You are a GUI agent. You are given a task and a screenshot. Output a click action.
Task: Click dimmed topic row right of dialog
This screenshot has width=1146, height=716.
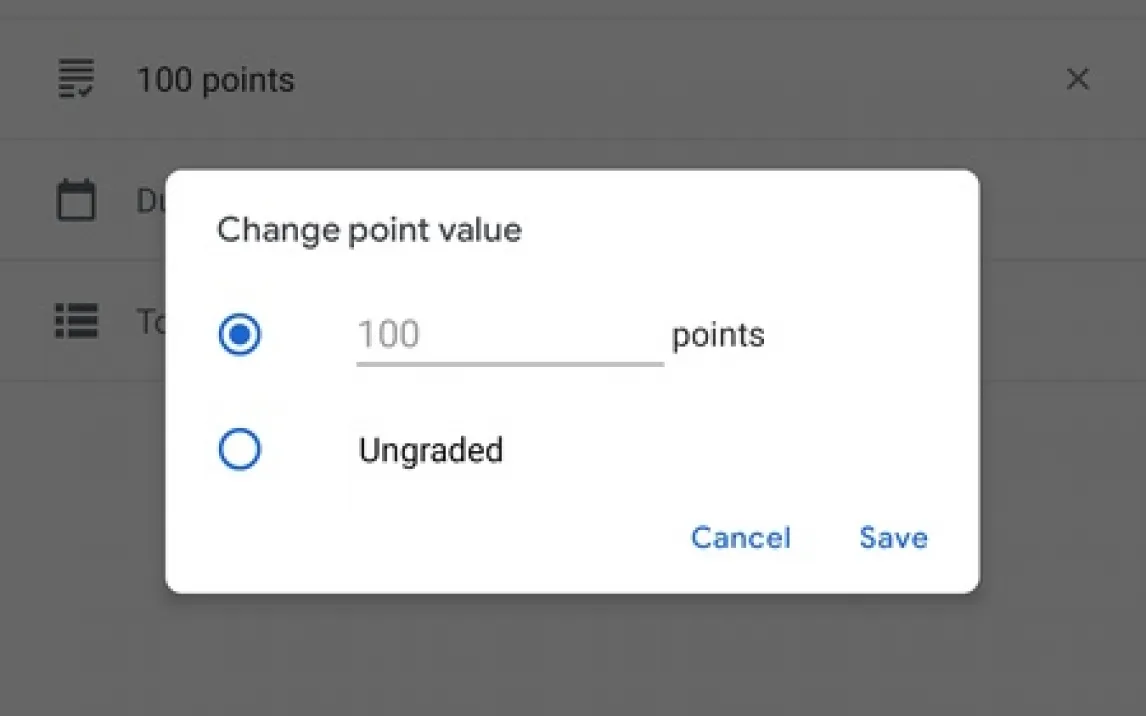1060,321
